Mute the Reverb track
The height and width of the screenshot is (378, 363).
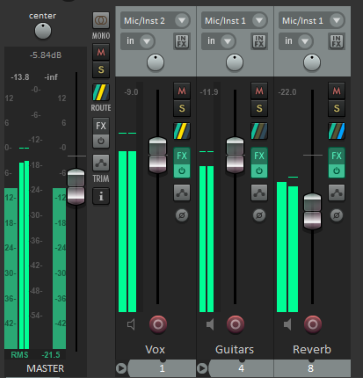336,91
